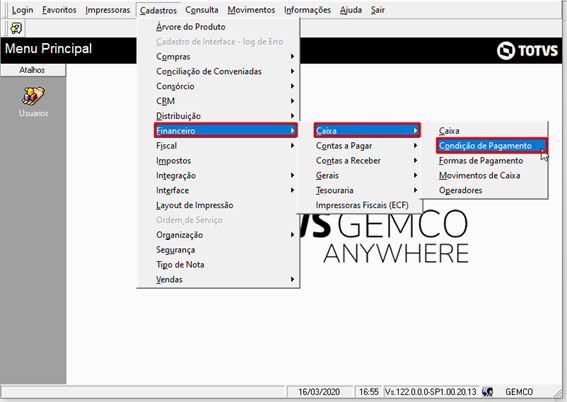Select the Financeiro menu entry
This screenshot has width=567, height=402.
[x=226, y=131]
